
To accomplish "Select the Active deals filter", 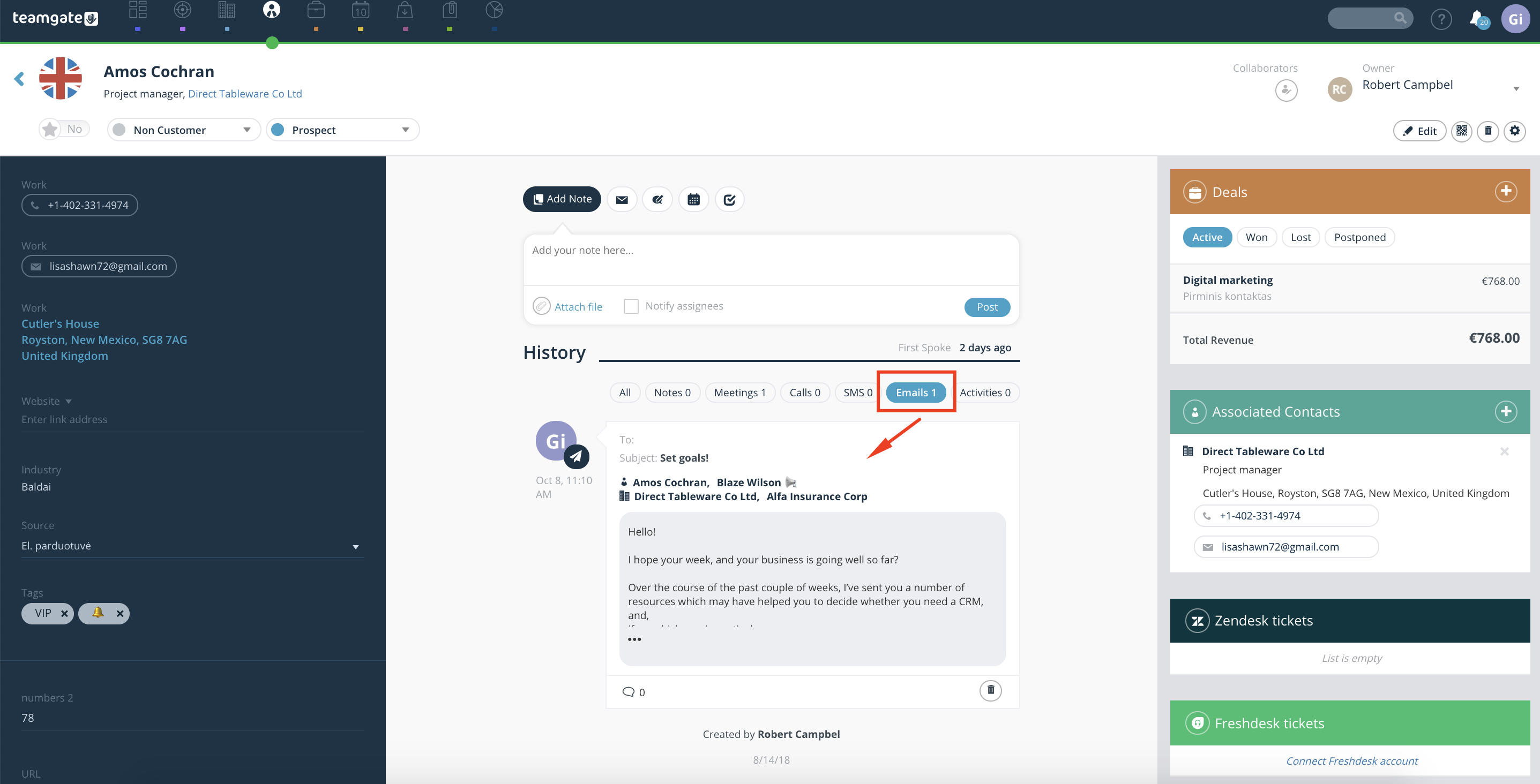I will click(x=1207, y=237).
